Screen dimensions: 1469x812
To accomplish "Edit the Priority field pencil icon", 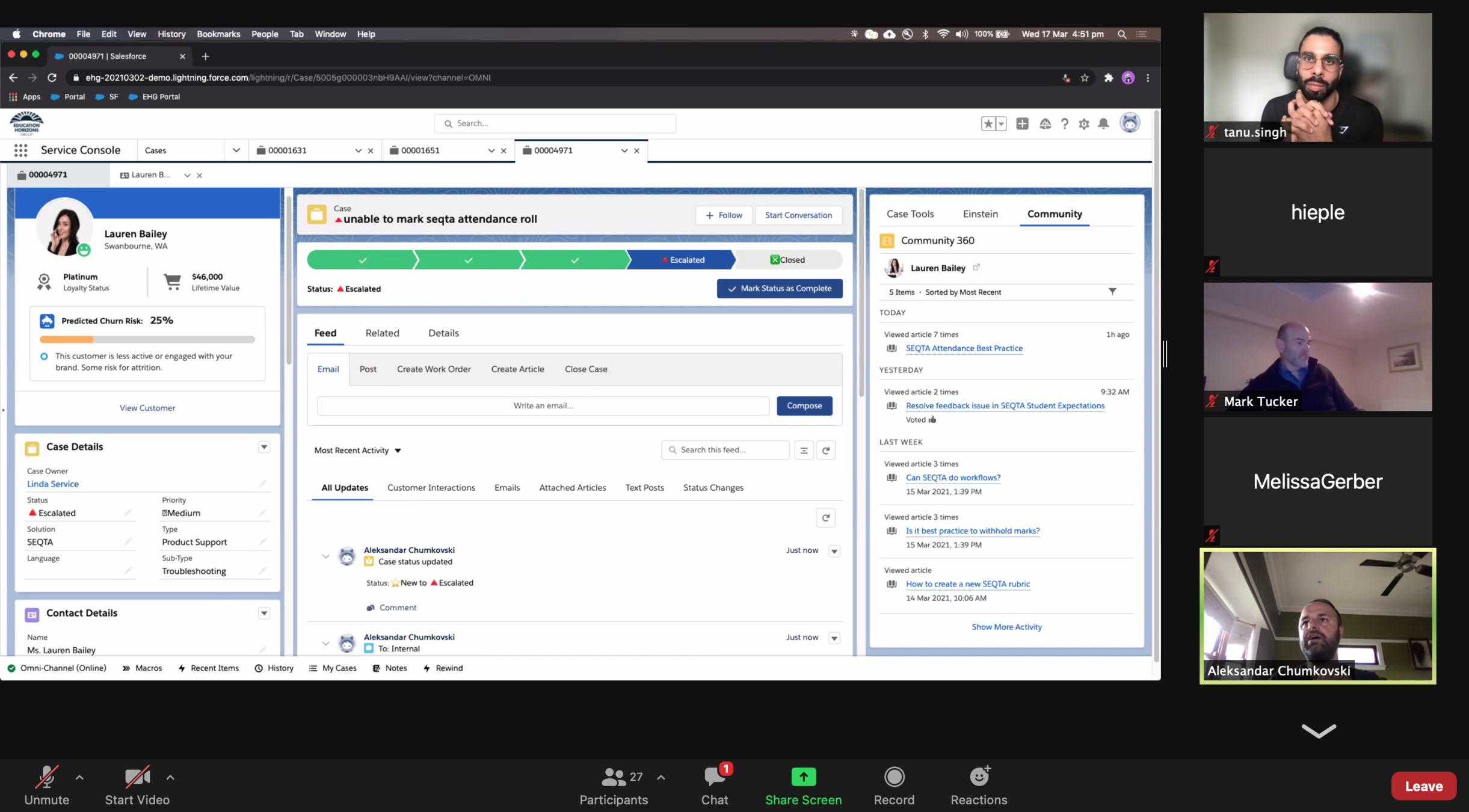I will point(263,513).
